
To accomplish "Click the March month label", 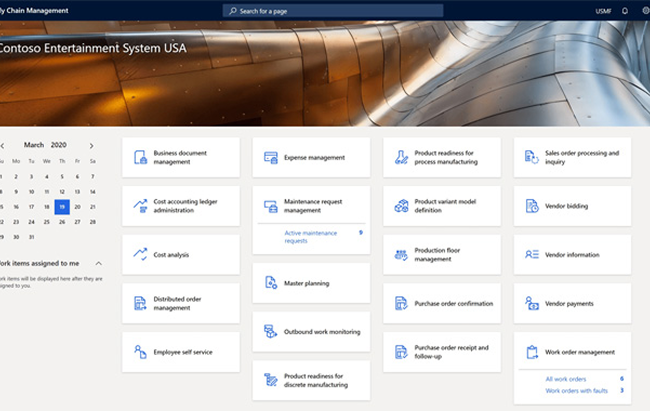I will point(34,145).
